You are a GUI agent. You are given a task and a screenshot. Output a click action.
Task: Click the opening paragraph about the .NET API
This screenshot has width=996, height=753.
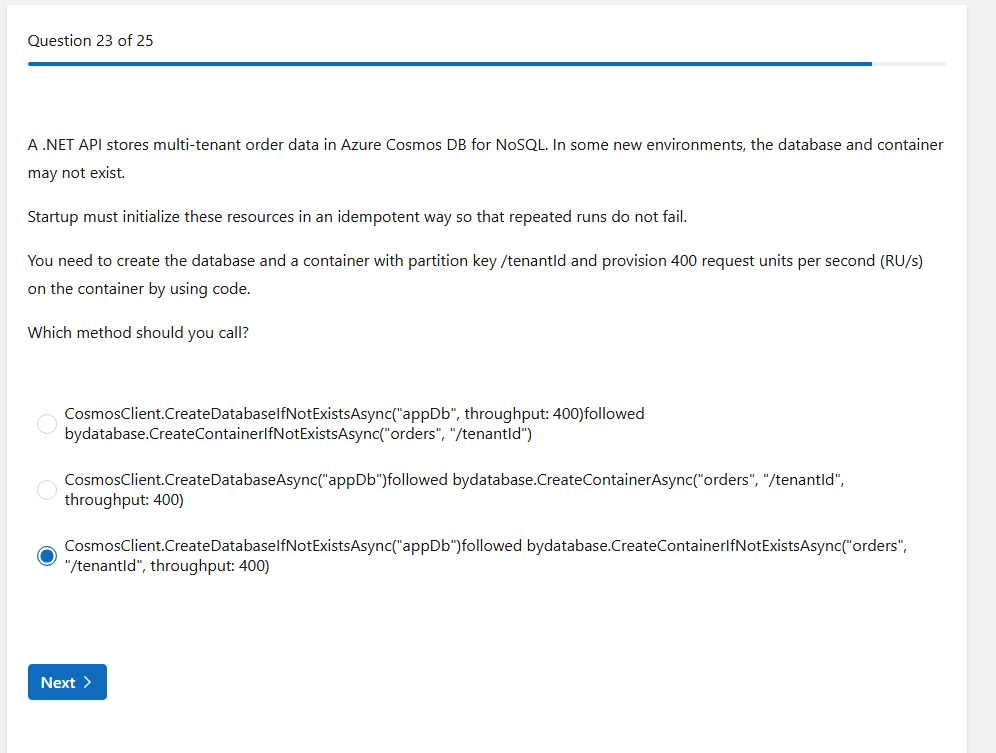[485, 145]
